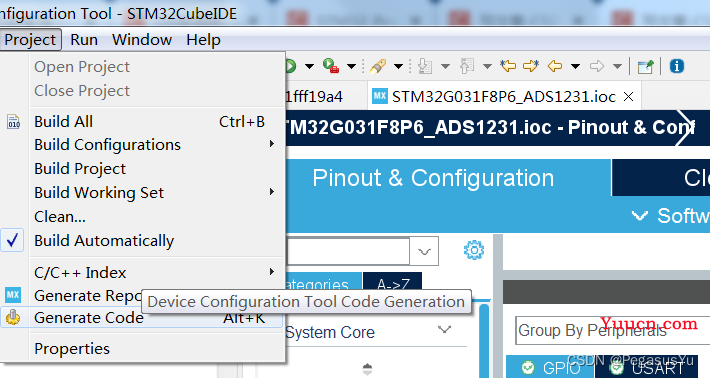Open the Back navigation history dropdown
Screen dimensions: 710x378
pyautogui.click(x=576, y=67)
